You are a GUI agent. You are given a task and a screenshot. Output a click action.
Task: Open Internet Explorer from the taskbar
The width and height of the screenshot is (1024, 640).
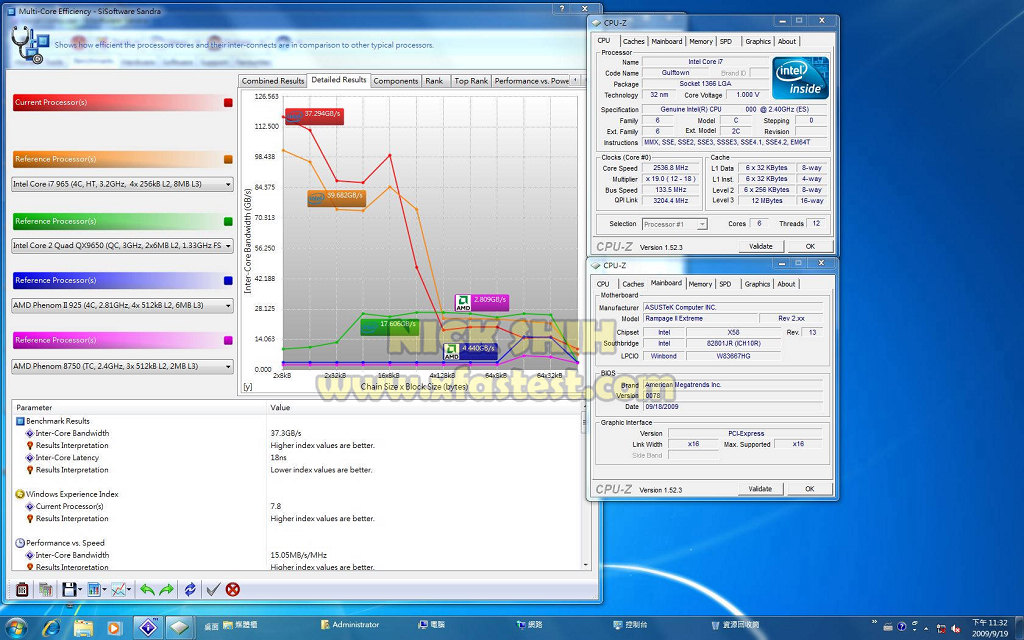coord(51,627)
